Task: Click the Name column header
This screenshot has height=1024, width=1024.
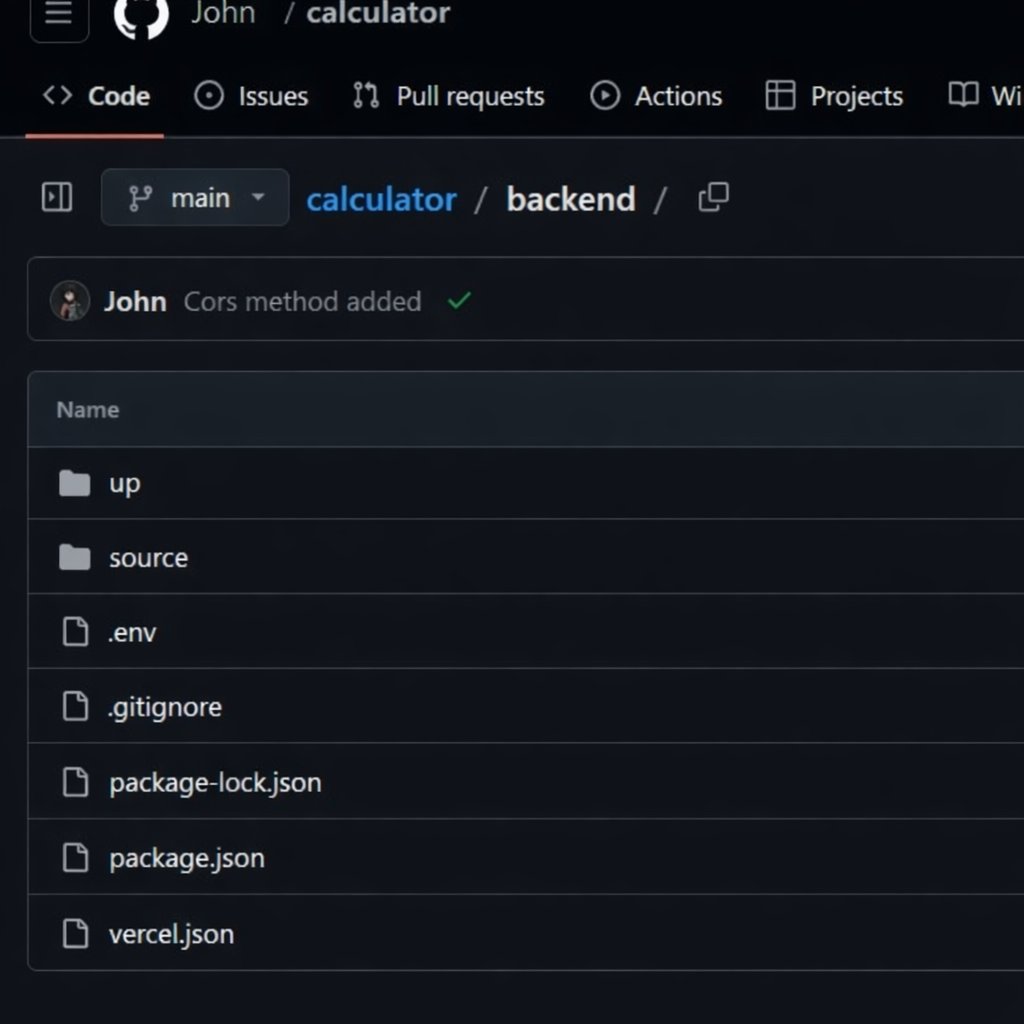Action: pyautogui.click(x=88, y=409)
